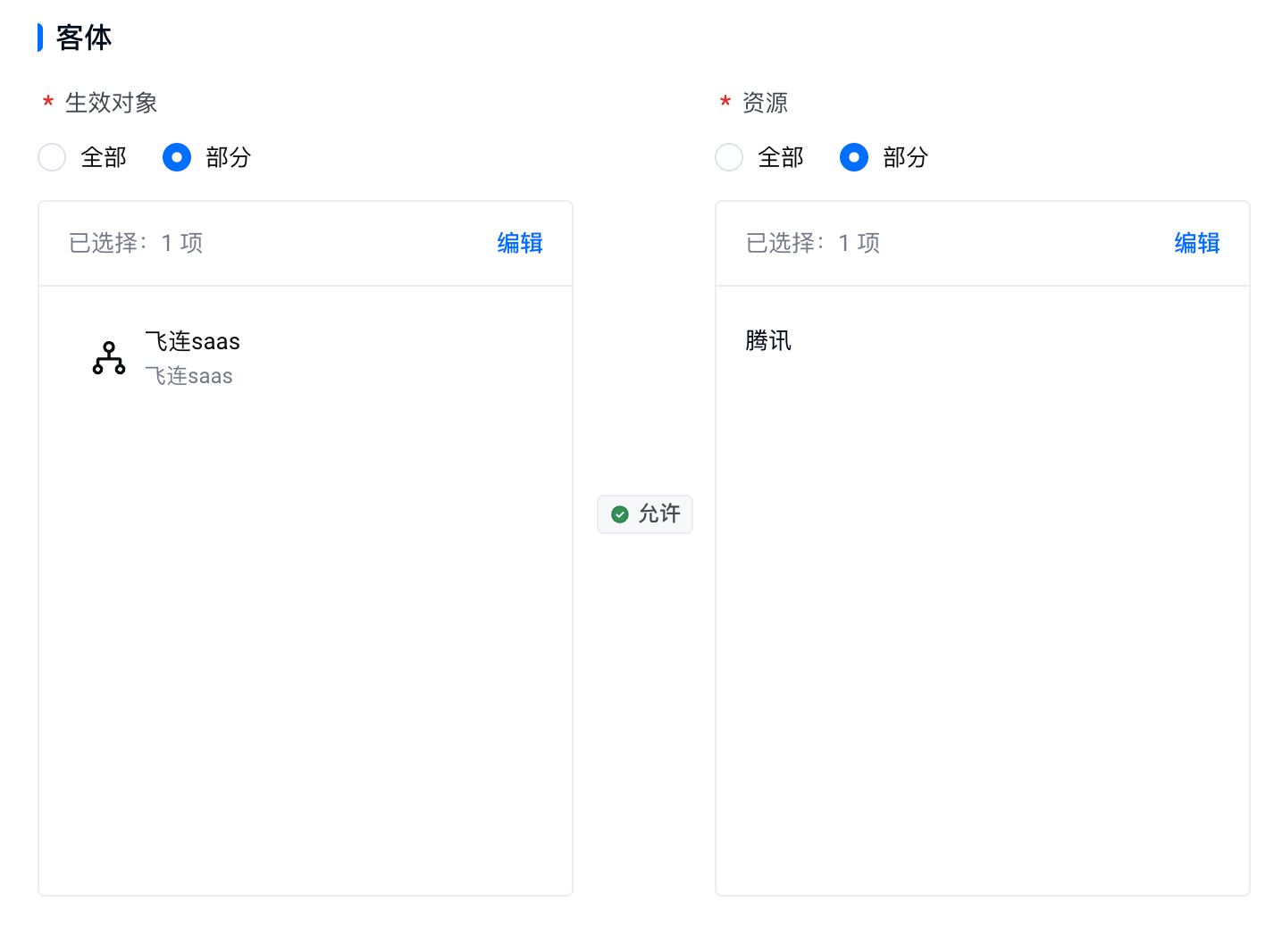Click the 已选择: 1 项 text in 生效对象 panel
Viewport: 1274px width, 952px height.
(x=136, y=243)
